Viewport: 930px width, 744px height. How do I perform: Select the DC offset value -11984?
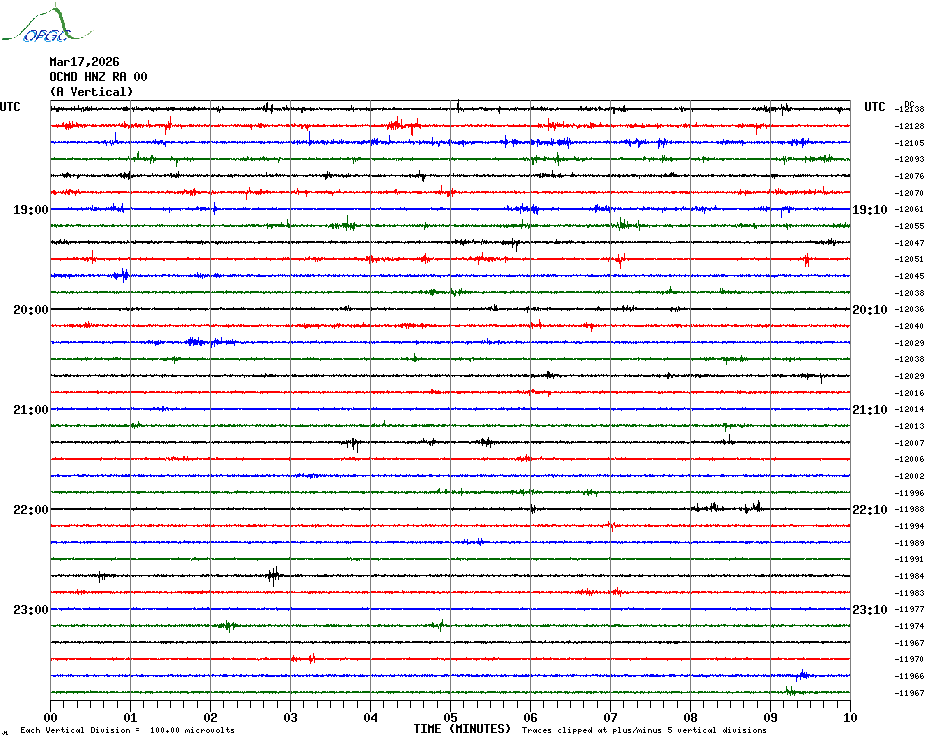pos(910,576)
